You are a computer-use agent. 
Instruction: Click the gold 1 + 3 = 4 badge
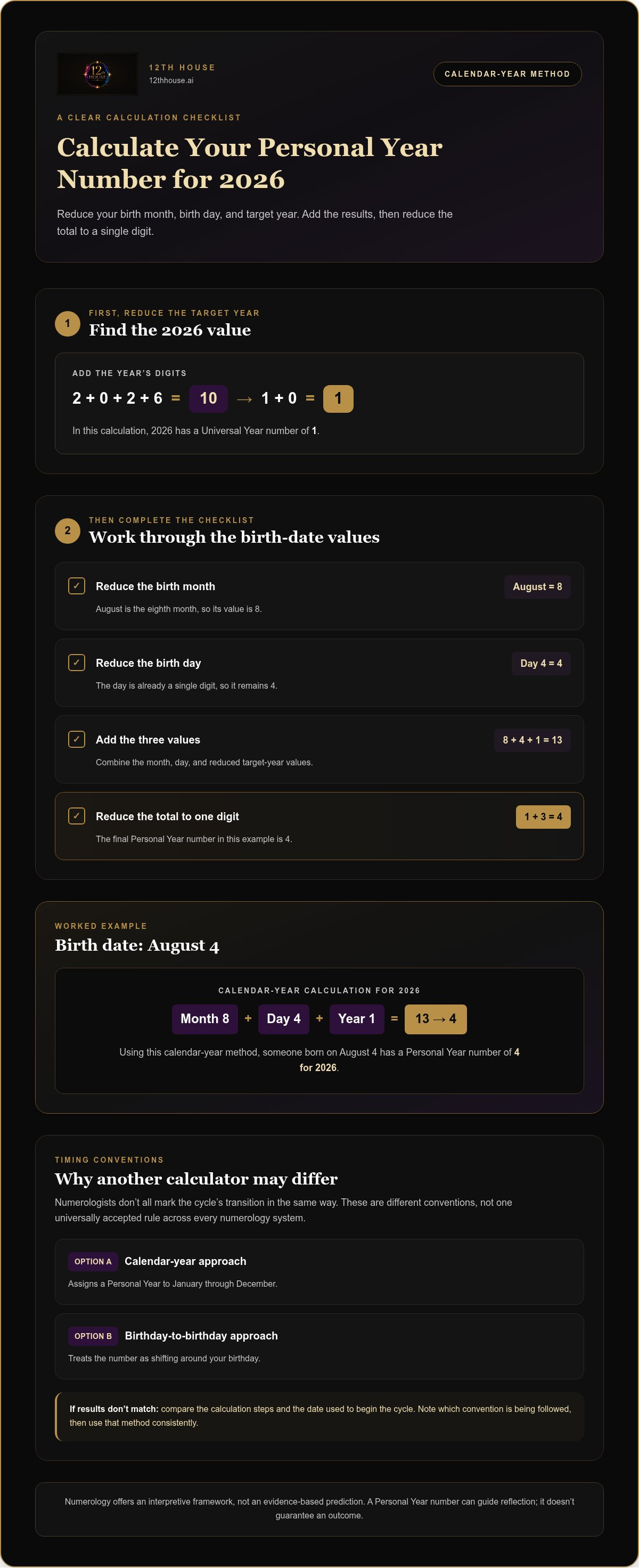544,817
